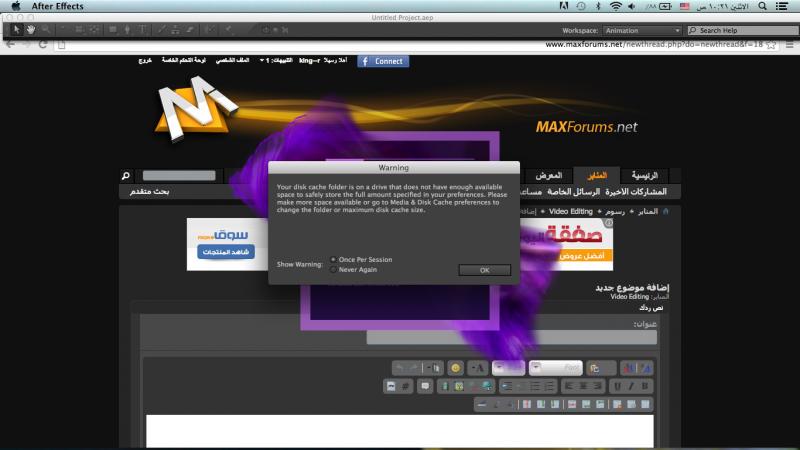
Task: Open the Apple menu
Action: [16, 6]
